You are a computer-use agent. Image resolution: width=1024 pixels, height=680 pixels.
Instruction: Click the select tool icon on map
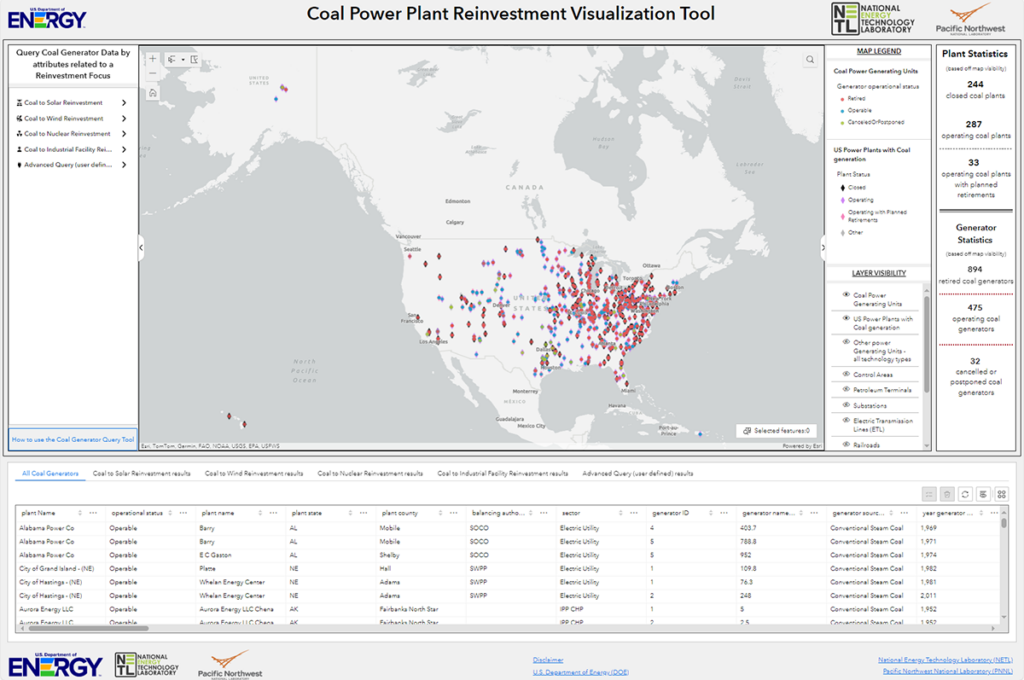pyautogui.click(x=172, y=59)
